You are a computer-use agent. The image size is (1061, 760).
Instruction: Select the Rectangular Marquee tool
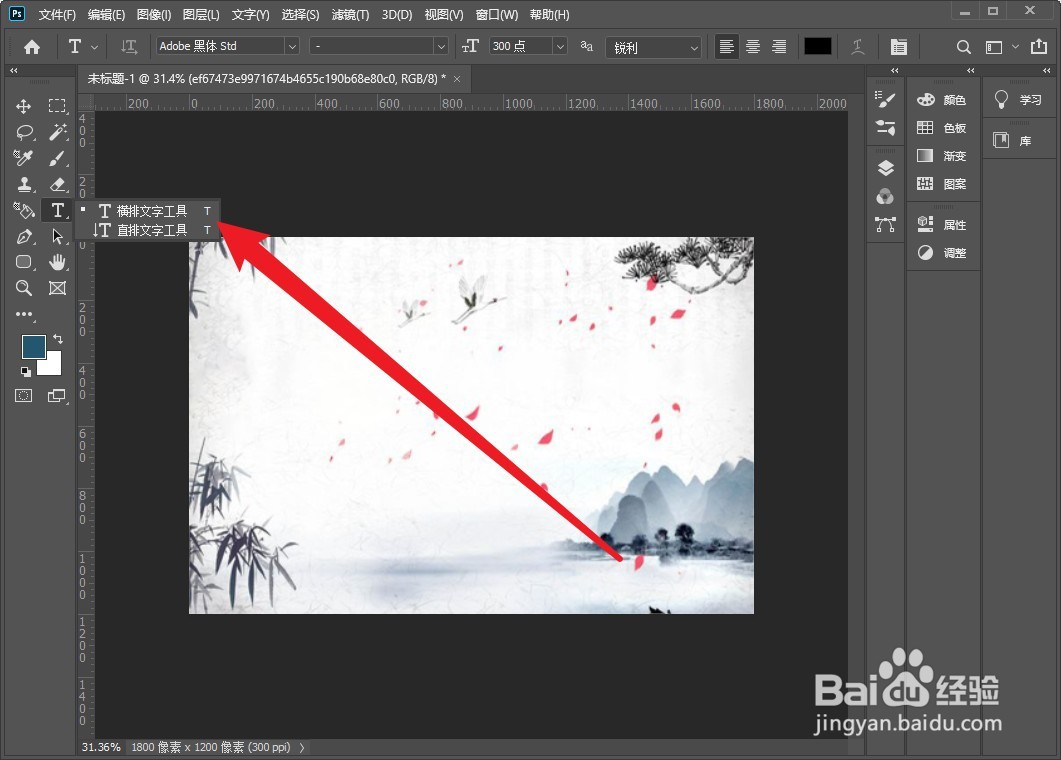(58, 106)
